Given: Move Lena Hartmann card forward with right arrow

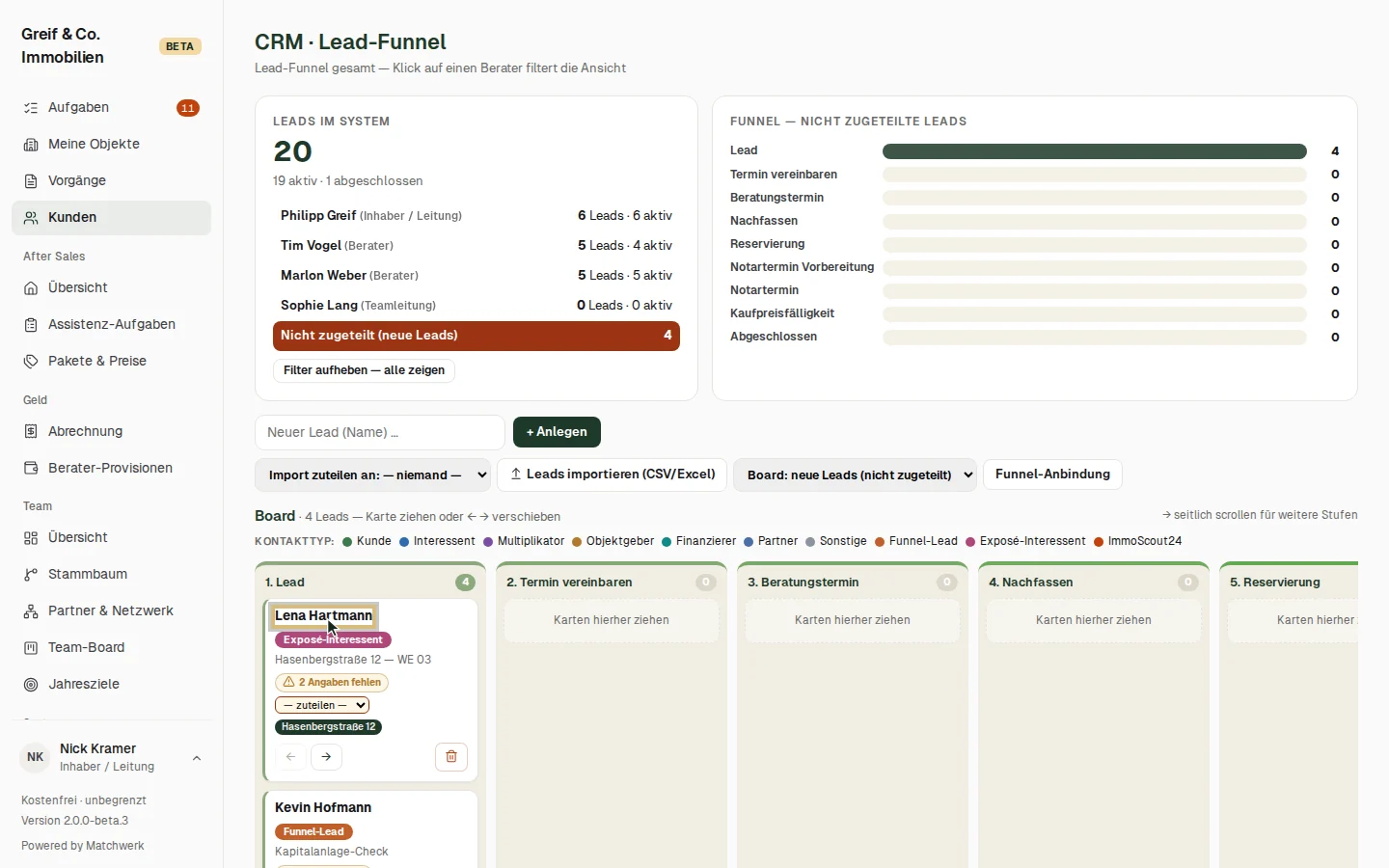Looking at the screenshot, I should (x=326, y=757).
